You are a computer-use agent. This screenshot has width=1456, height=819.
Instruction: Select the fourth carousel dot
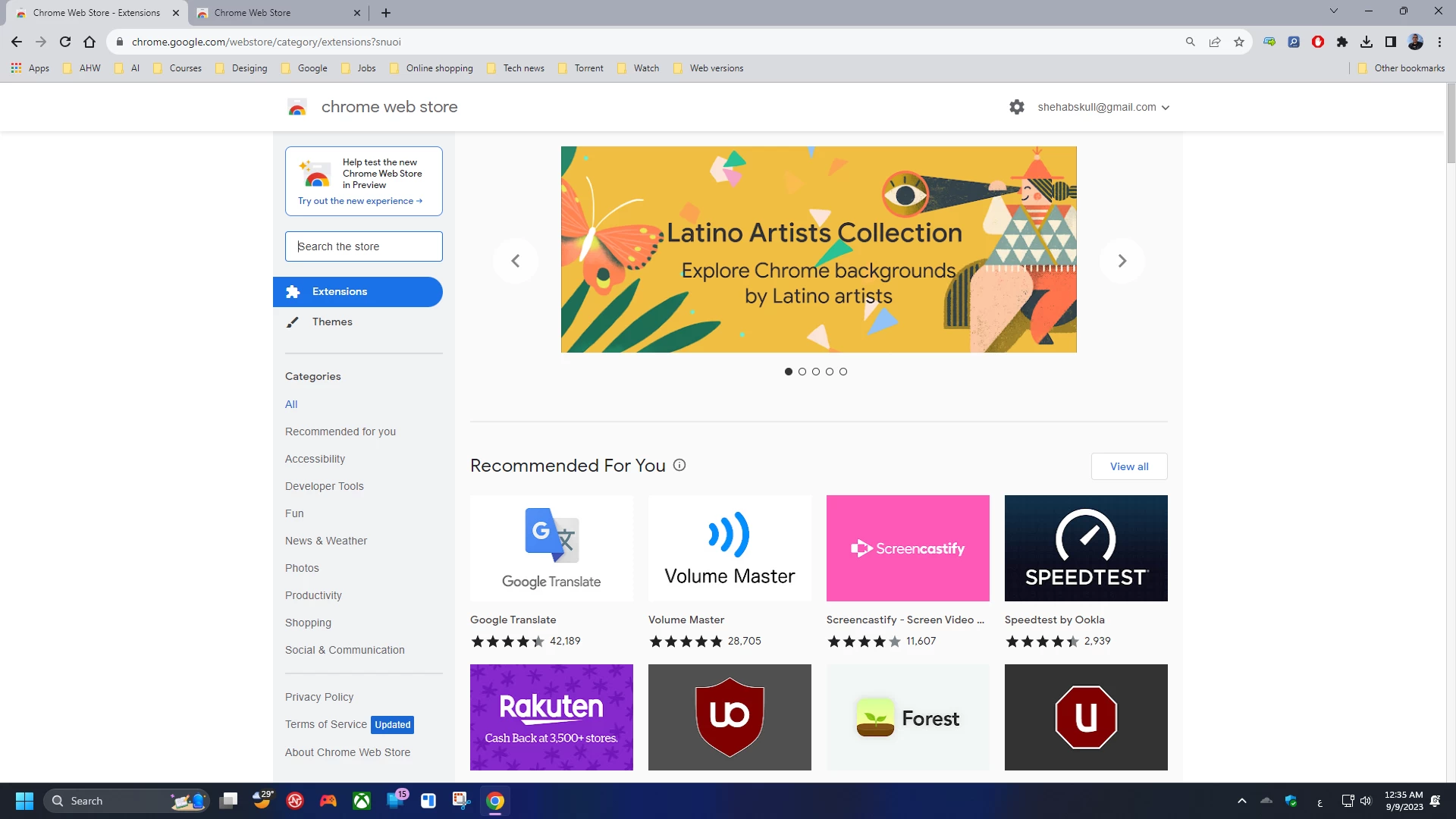(x=830, y=372)
